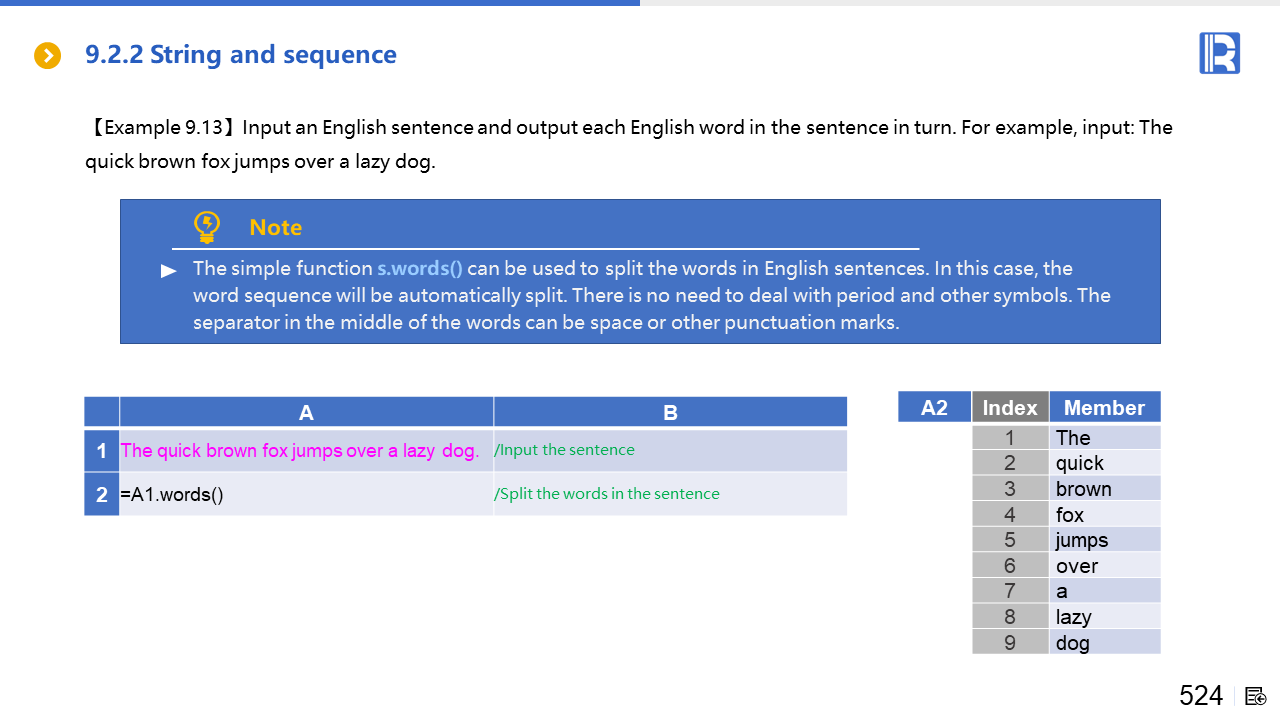The width and height of the screenshot is (1280, 720).
Task: Select column A header in the code grid
Action: click(x=306, y=412)
